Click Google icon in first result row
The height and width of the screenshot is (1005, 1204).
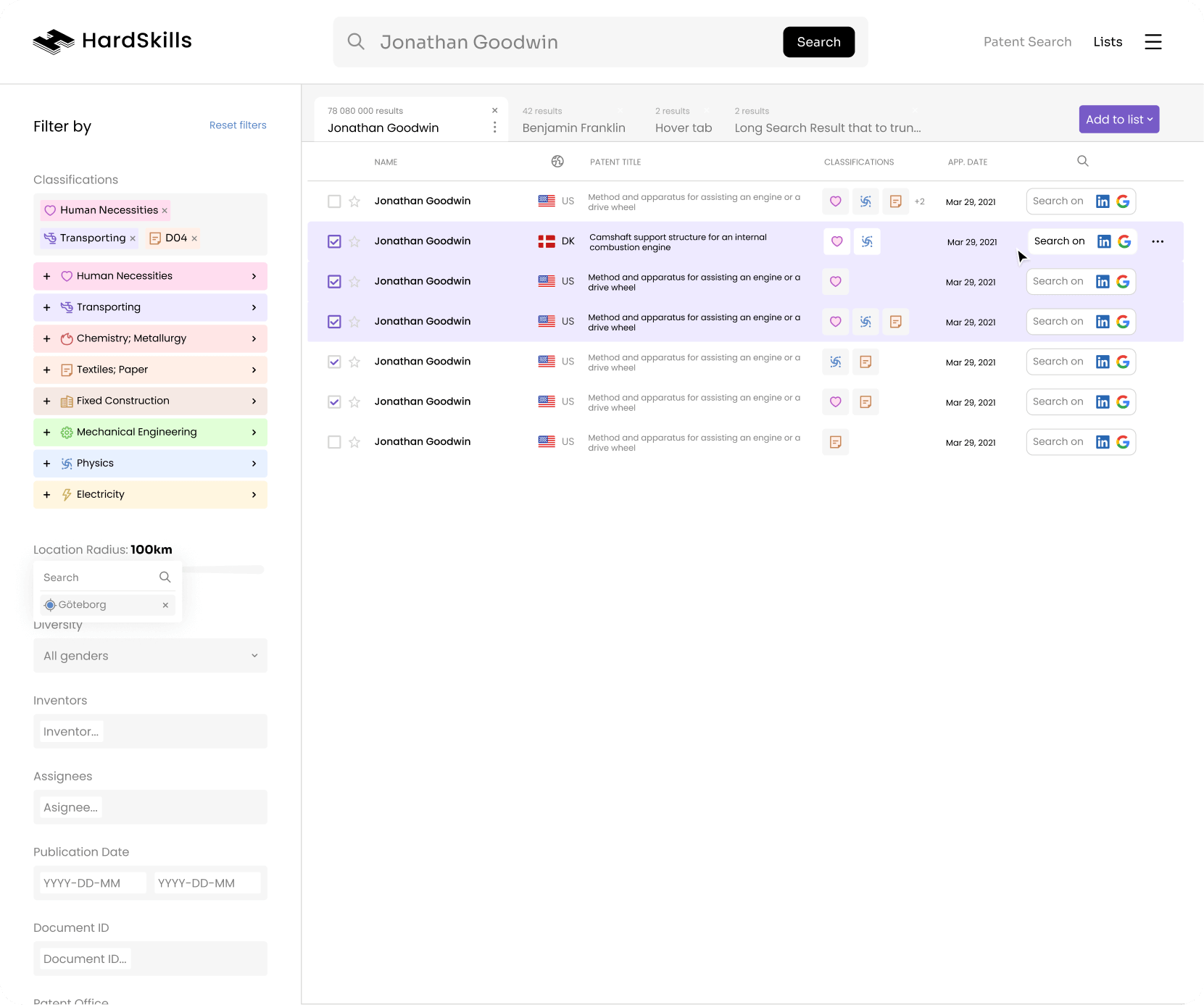click(x=1123, y=201)
